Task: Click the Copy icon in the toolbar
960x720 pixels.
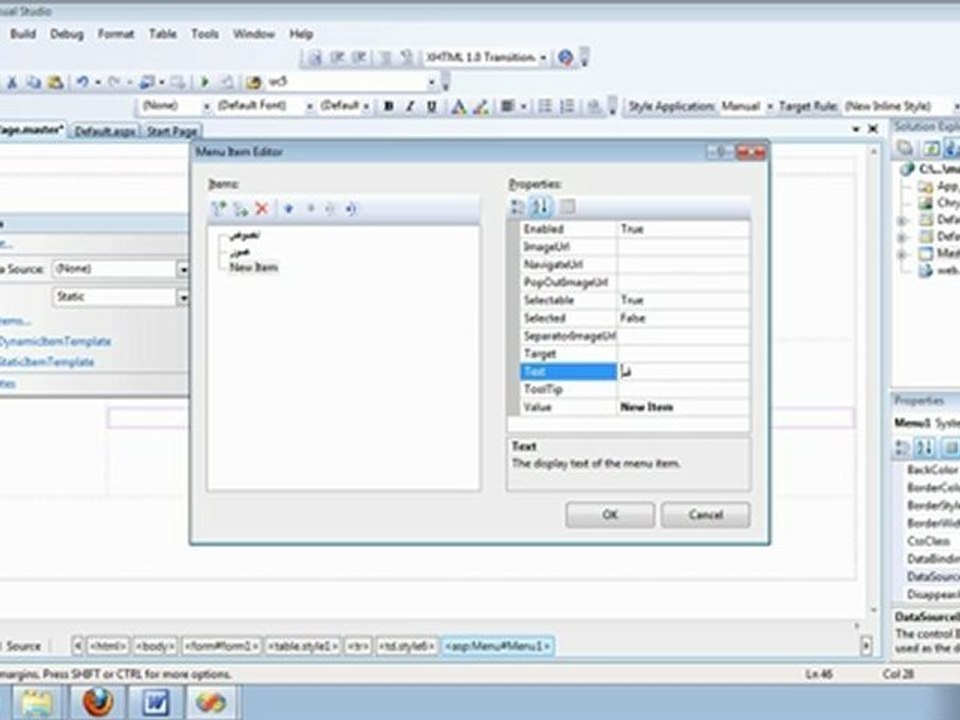Action: click(34, 82)
